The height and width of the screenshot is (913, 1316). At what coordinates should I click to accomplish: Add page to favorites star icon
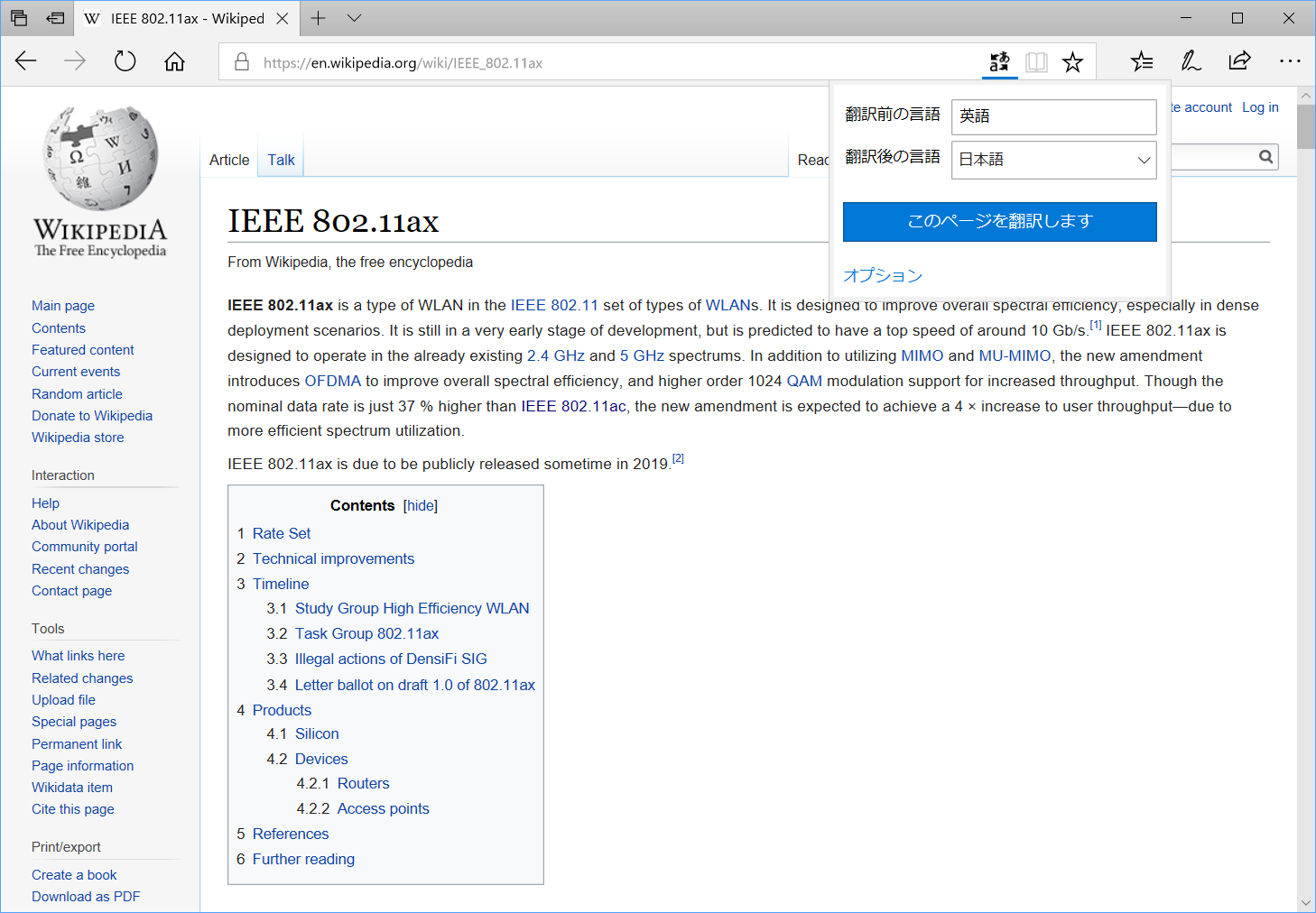click(x=1072, y=62)
